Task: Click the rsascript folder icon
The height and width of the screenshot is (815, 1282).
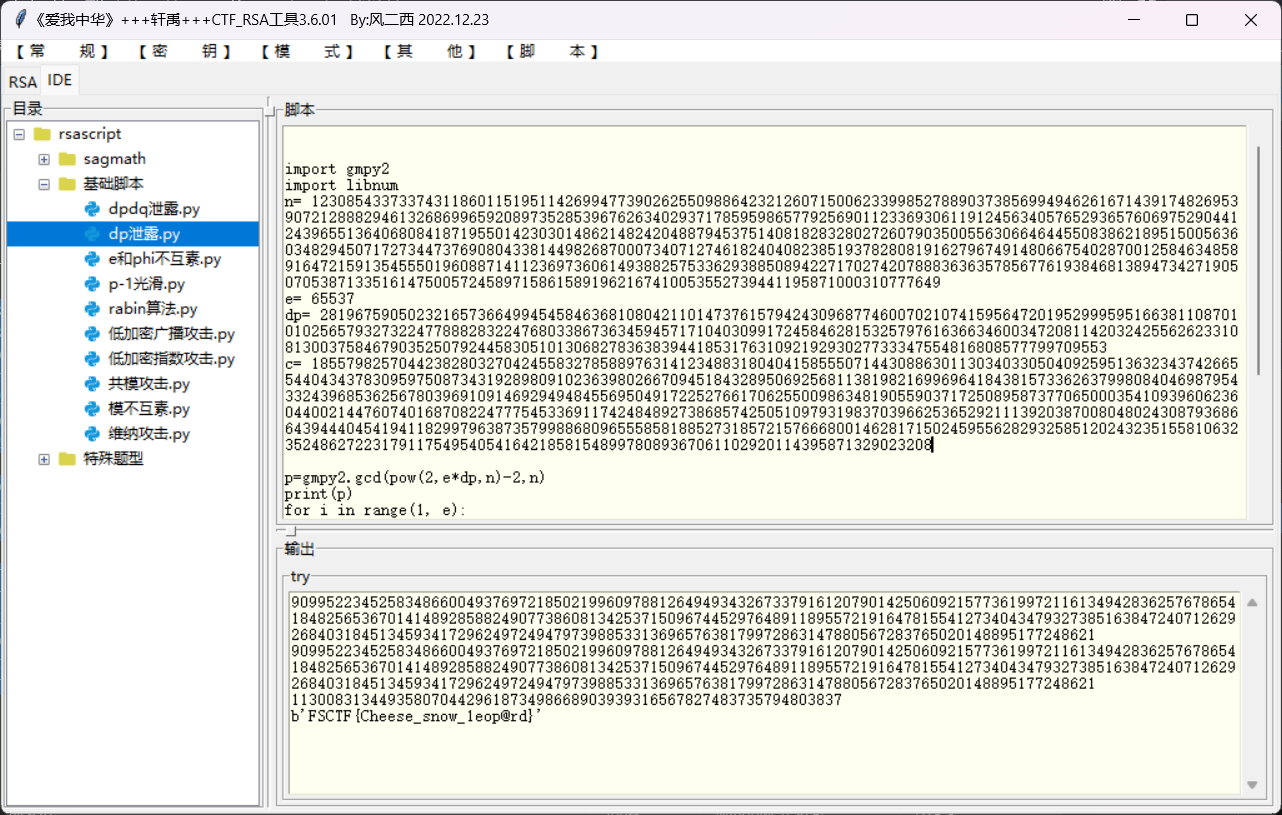Action: coord(42,134)
